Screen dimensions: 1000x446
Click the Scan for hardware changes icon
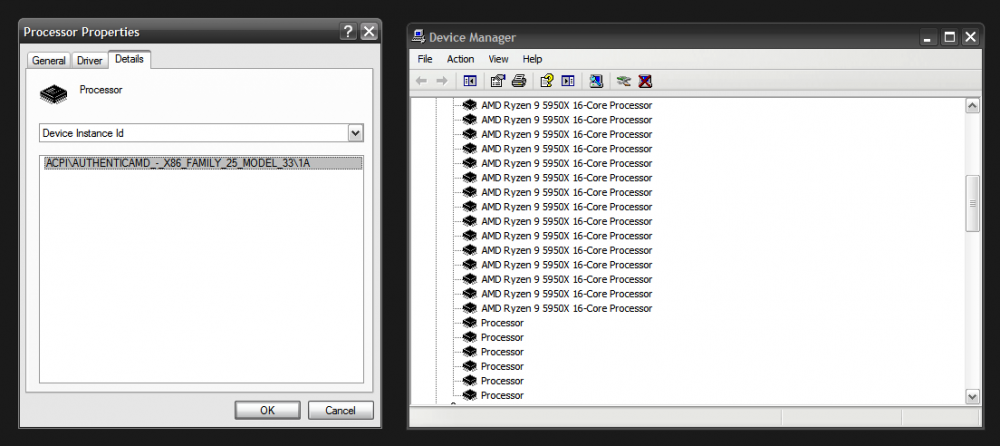click(596, 81)
